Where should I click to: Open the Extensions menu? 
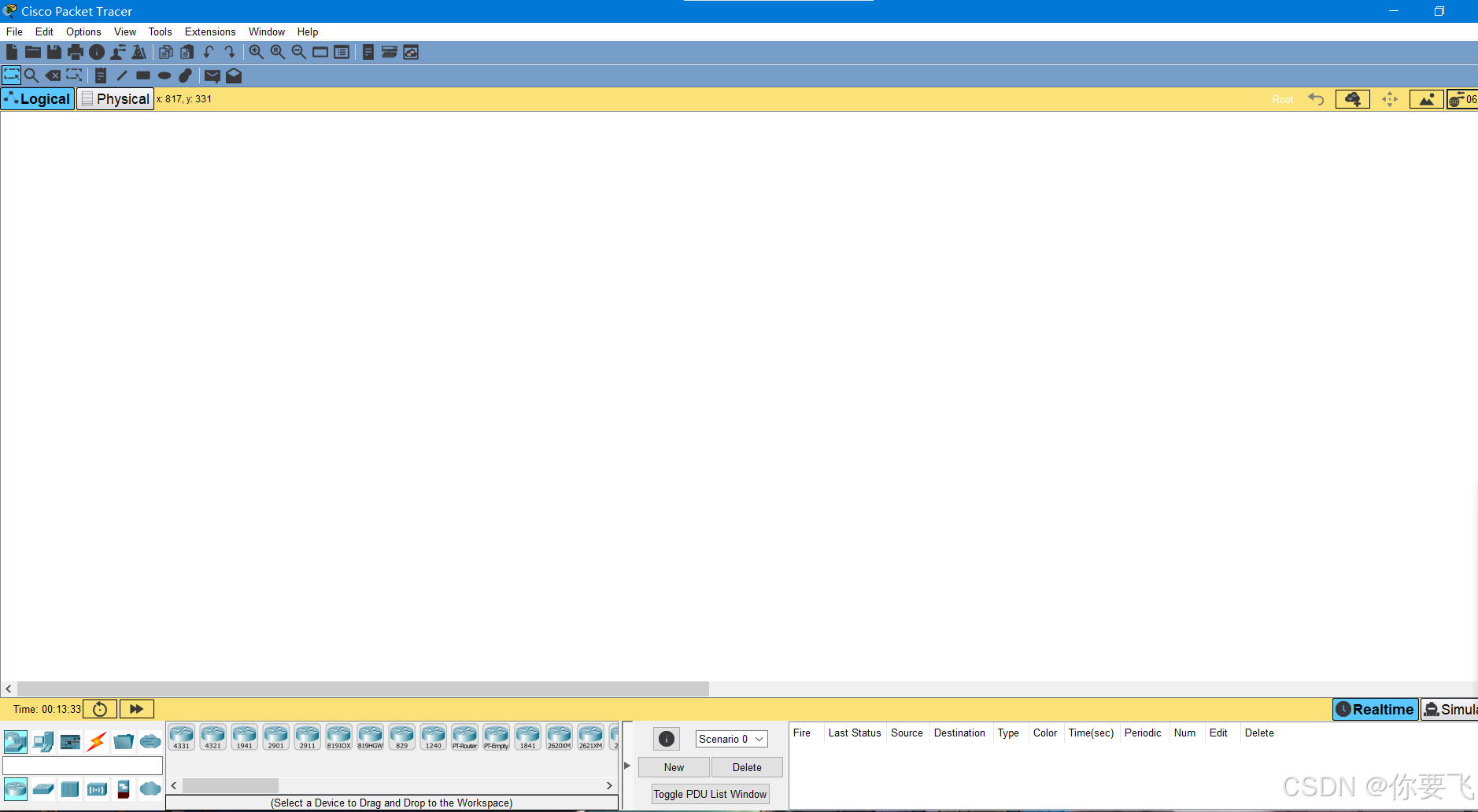210,31
